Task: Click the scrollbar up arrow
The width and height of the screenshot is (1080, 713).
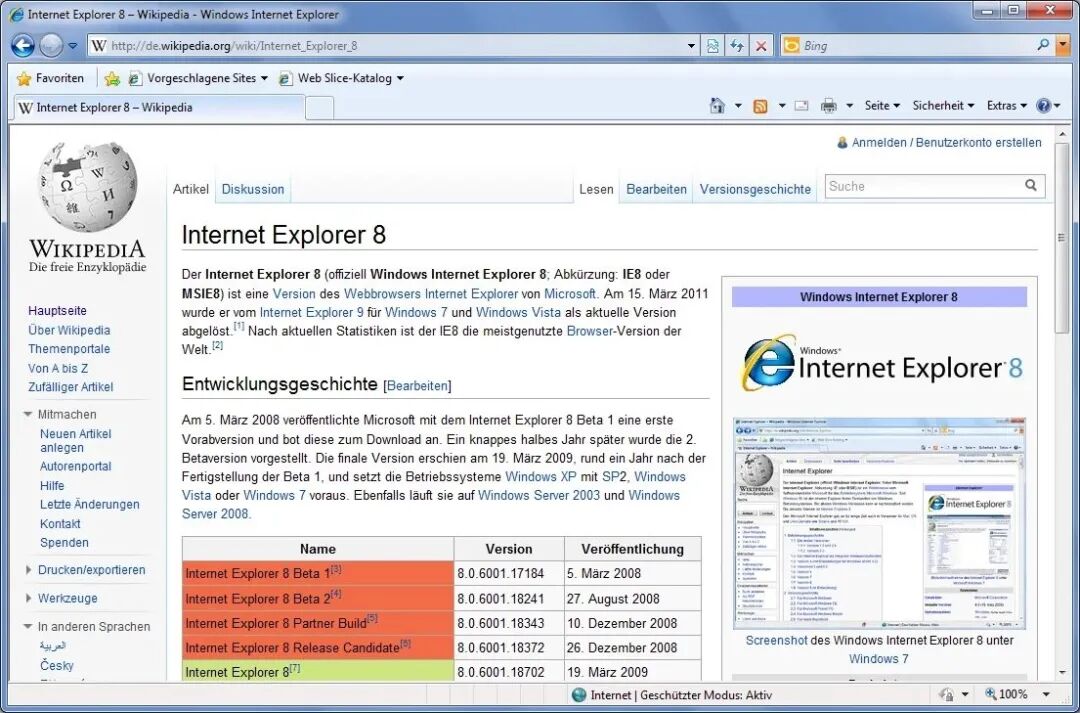Action: click(x=1061, y=132)
